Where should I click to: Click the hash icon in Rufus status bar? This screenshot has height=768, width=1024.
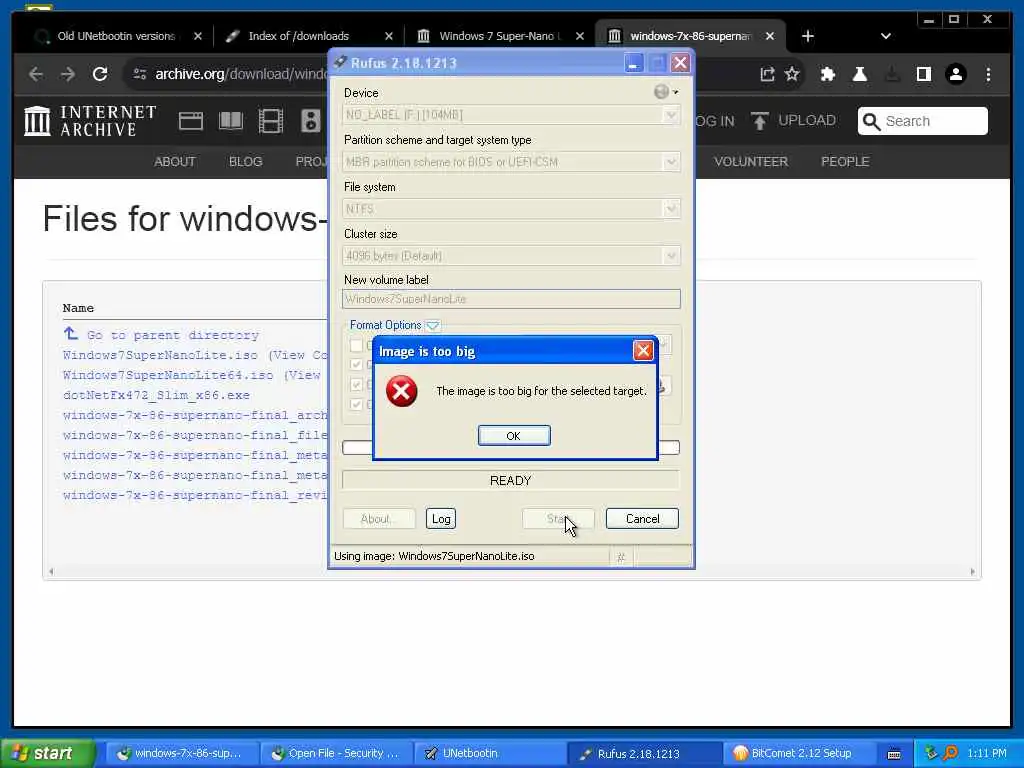(x=621, y=557)
